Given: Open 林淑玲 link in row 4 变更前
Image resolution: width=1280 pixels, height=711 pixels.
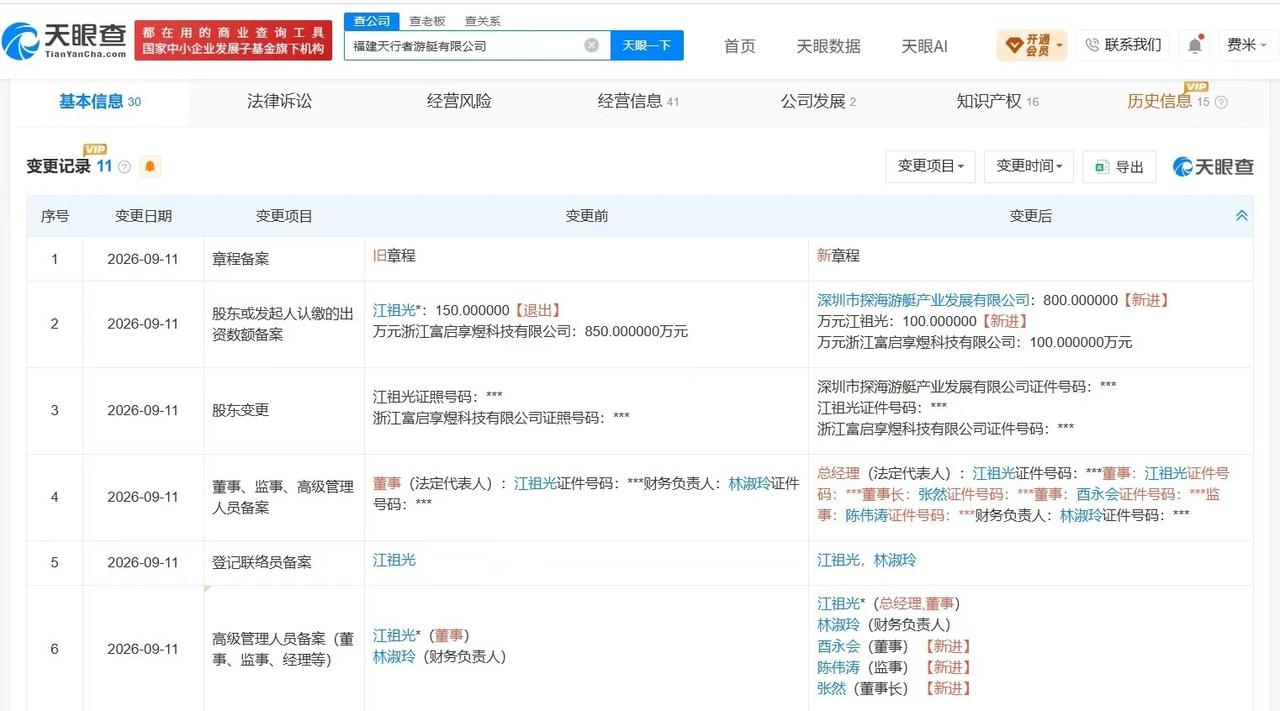Looking at the screenshot, I should click(750, 483).
